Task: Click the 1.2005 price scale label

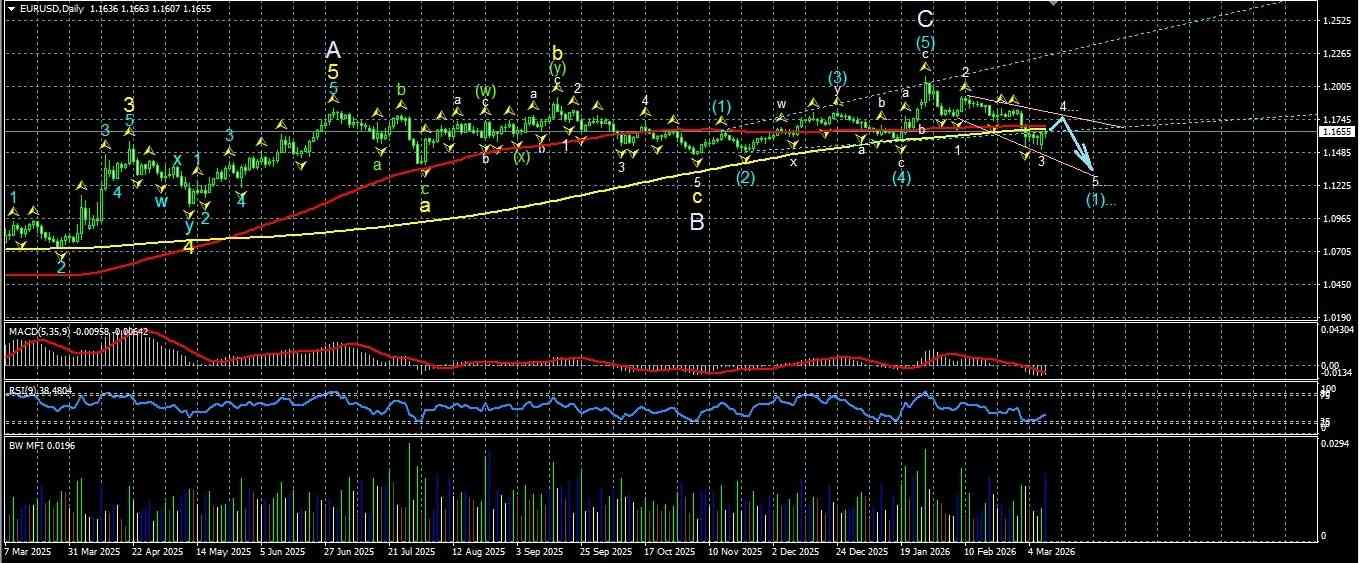Action: (x=1336, y=87)
